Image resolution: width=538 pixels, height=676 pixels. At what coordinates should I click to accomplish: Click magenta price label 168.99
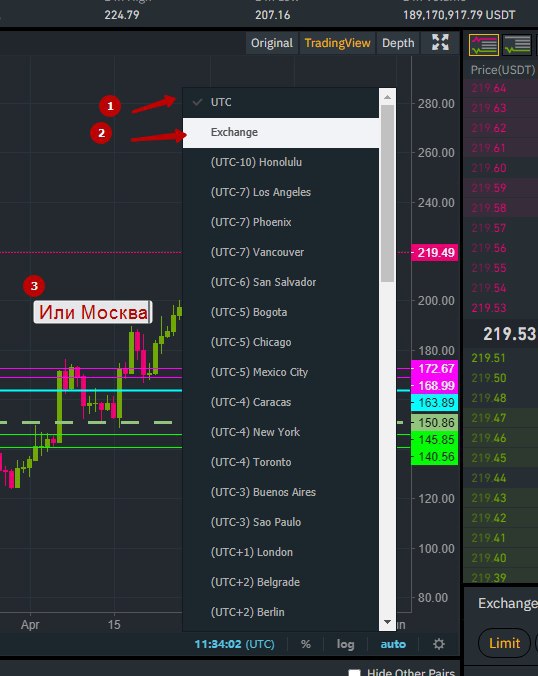coord(435,385)
